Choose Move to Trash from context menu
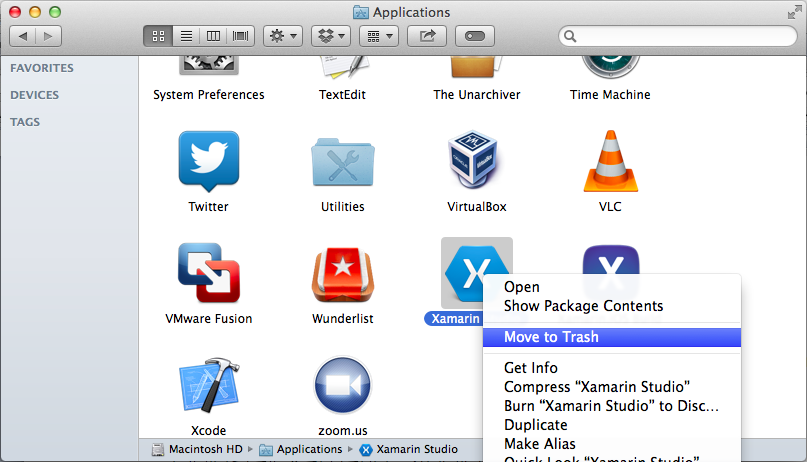807x462 pixels. click(551, 337)
